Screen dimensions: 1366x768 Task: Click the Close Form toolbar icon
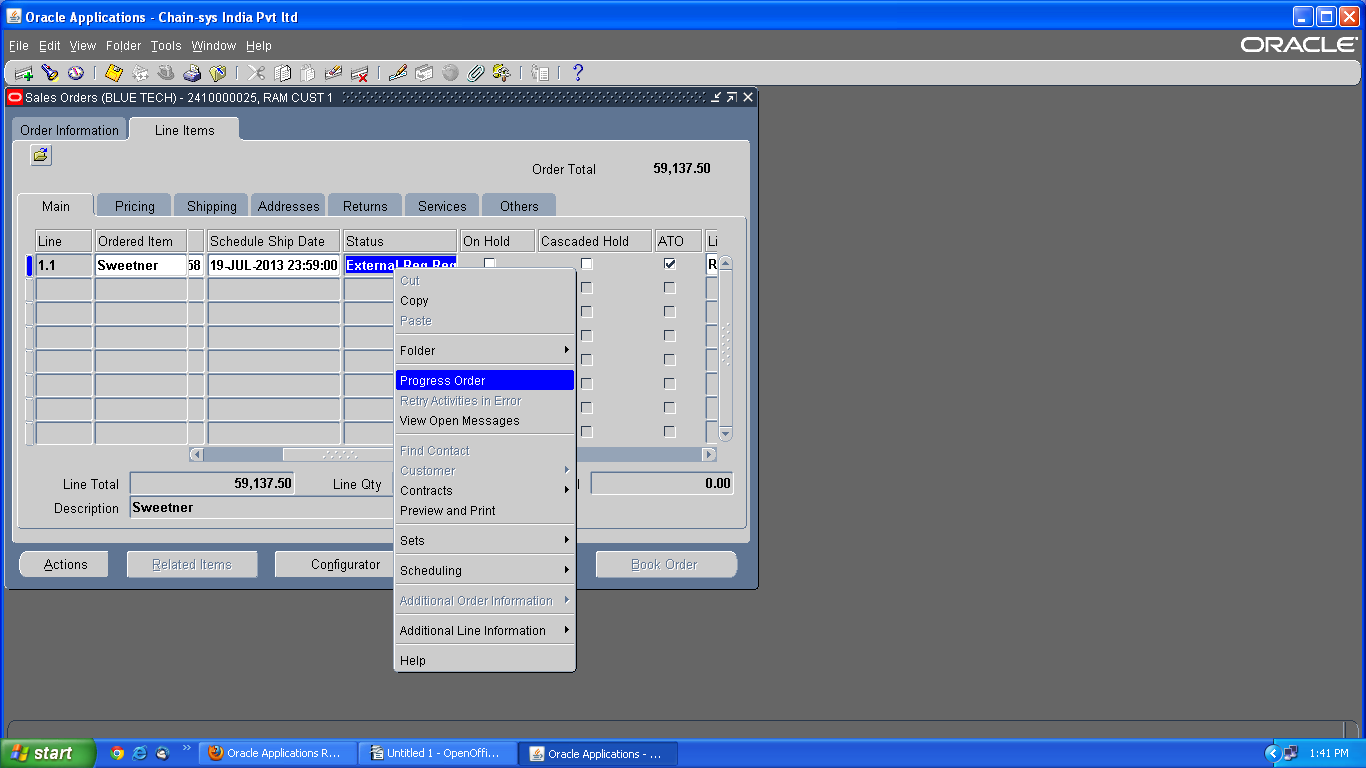[x=217, y=73]
